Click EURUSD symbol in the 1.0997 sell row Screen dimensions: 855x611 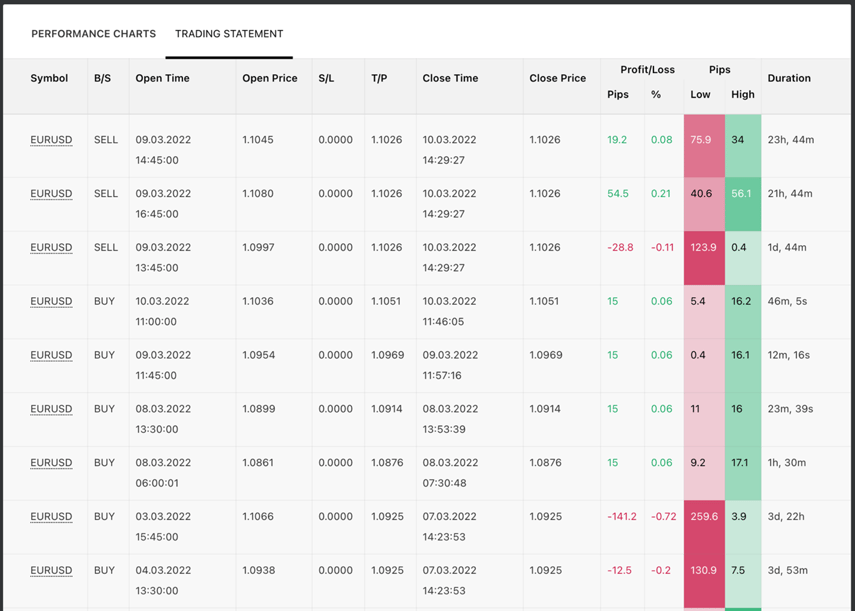(51, 248)
